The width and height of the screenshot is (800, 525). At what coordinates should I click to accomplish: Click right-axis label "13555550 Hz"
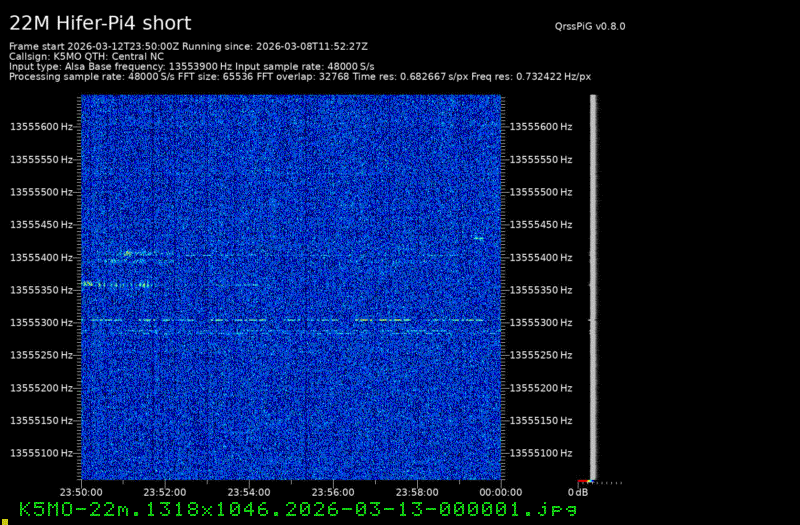[541, 160]
